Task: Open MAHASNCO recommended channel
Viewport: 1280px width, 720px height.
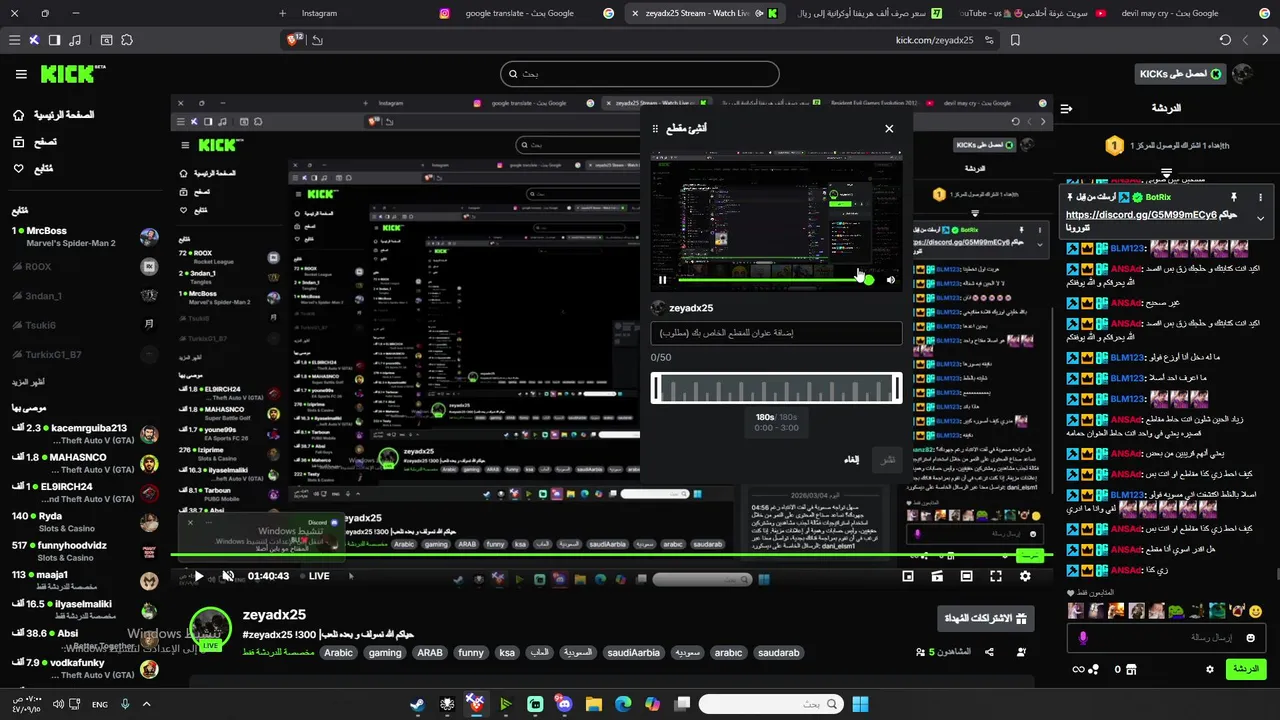Action: coord(85,463)
